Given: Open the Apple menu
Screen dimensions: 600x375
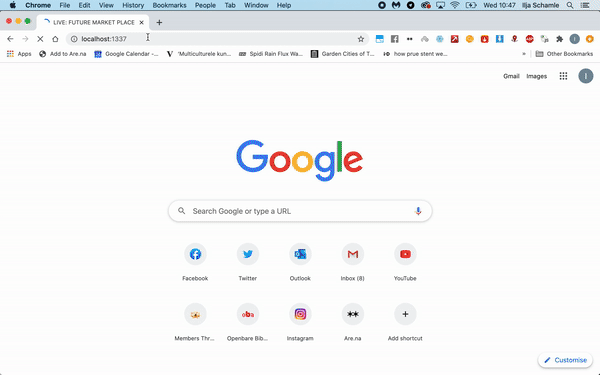Looking at the screenshot, I should tap(13, 5).
